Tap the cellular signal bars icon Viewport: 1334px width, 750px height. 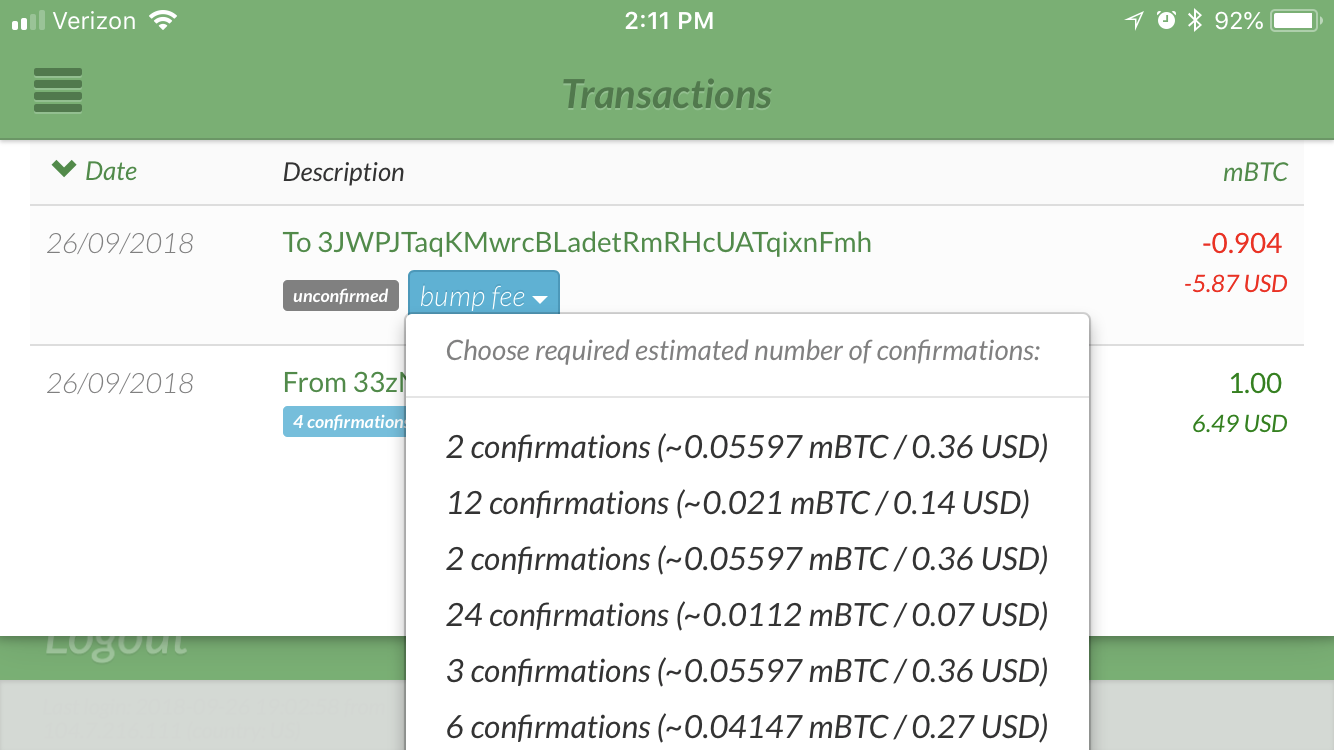28,21
